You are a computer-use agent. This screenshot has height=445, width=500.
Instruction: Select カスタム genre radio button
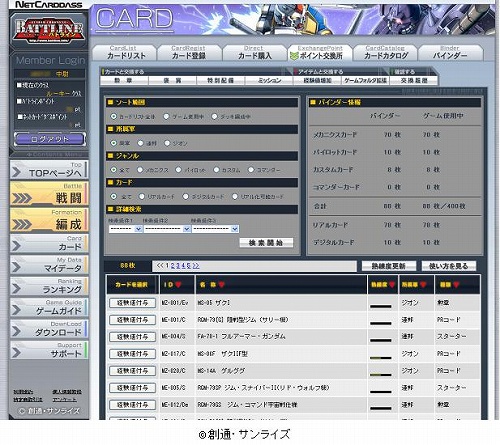point(216,170)
